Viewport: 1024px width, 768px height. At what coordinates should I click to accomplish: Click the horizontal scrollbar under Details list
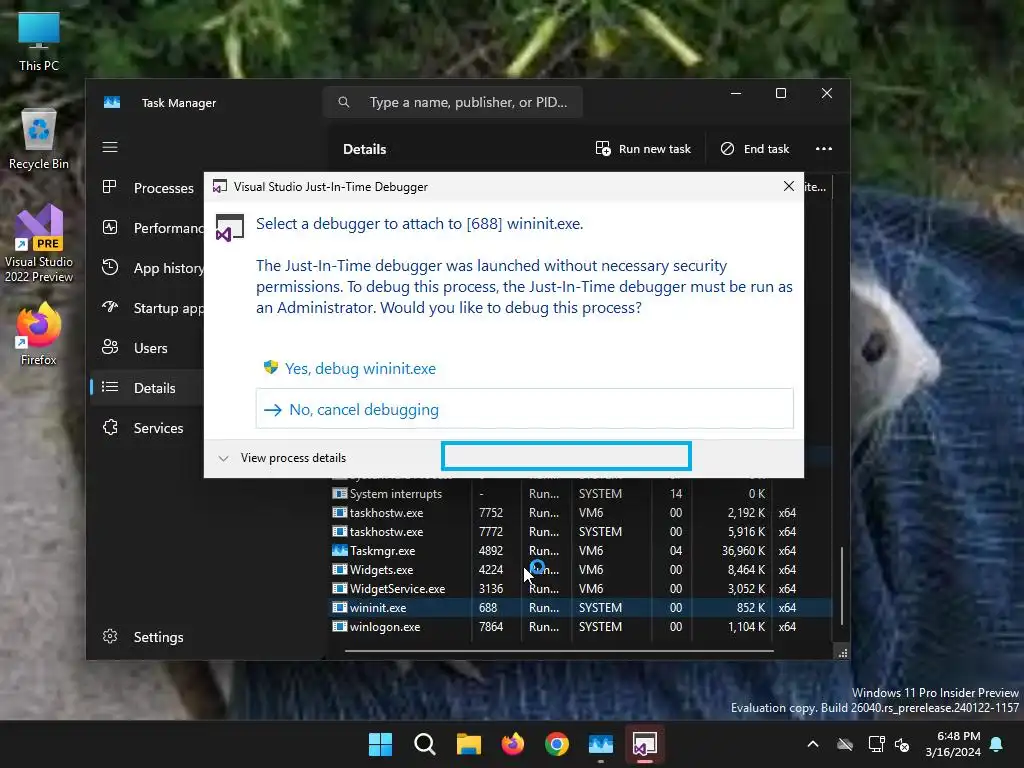pyautogui.click(x=559, y=650)
